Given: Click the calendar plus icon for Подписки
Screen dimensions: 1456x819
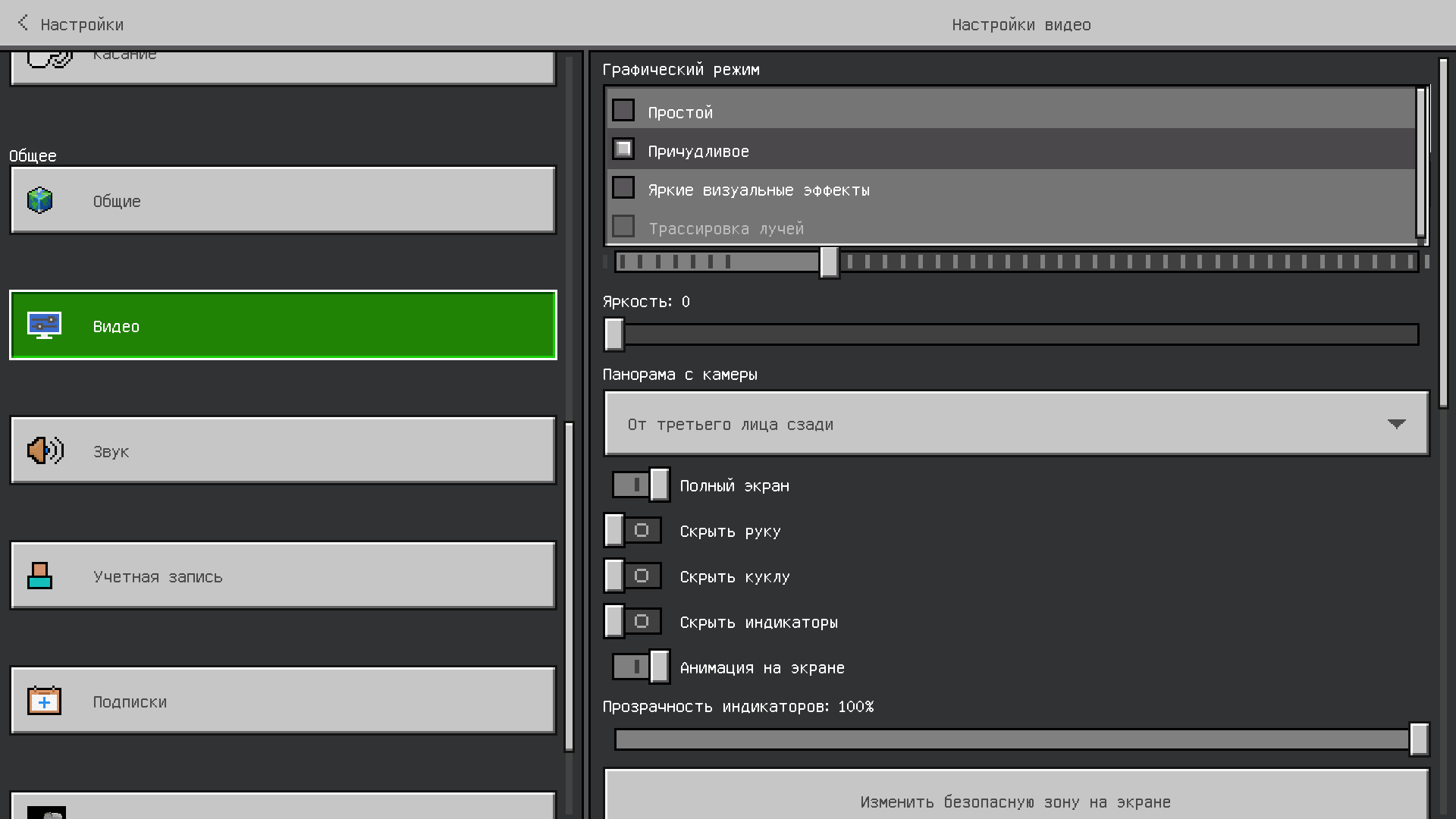Looking at the screenshot, I should (x=44, y=701).
